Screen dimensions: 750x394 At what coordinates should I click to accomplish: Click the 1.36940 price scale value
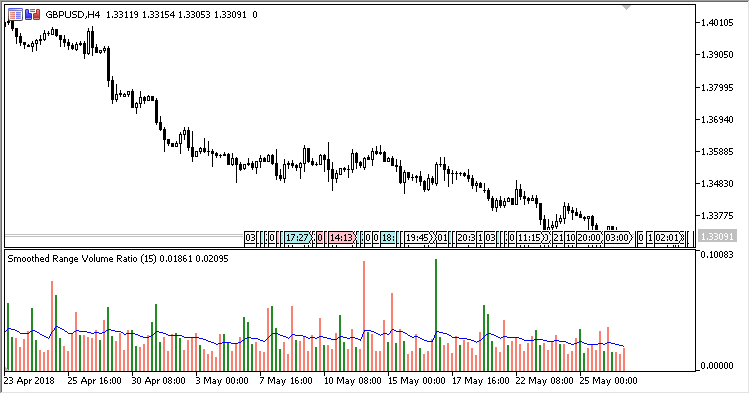pyautogui.click(x=717, y=120)
